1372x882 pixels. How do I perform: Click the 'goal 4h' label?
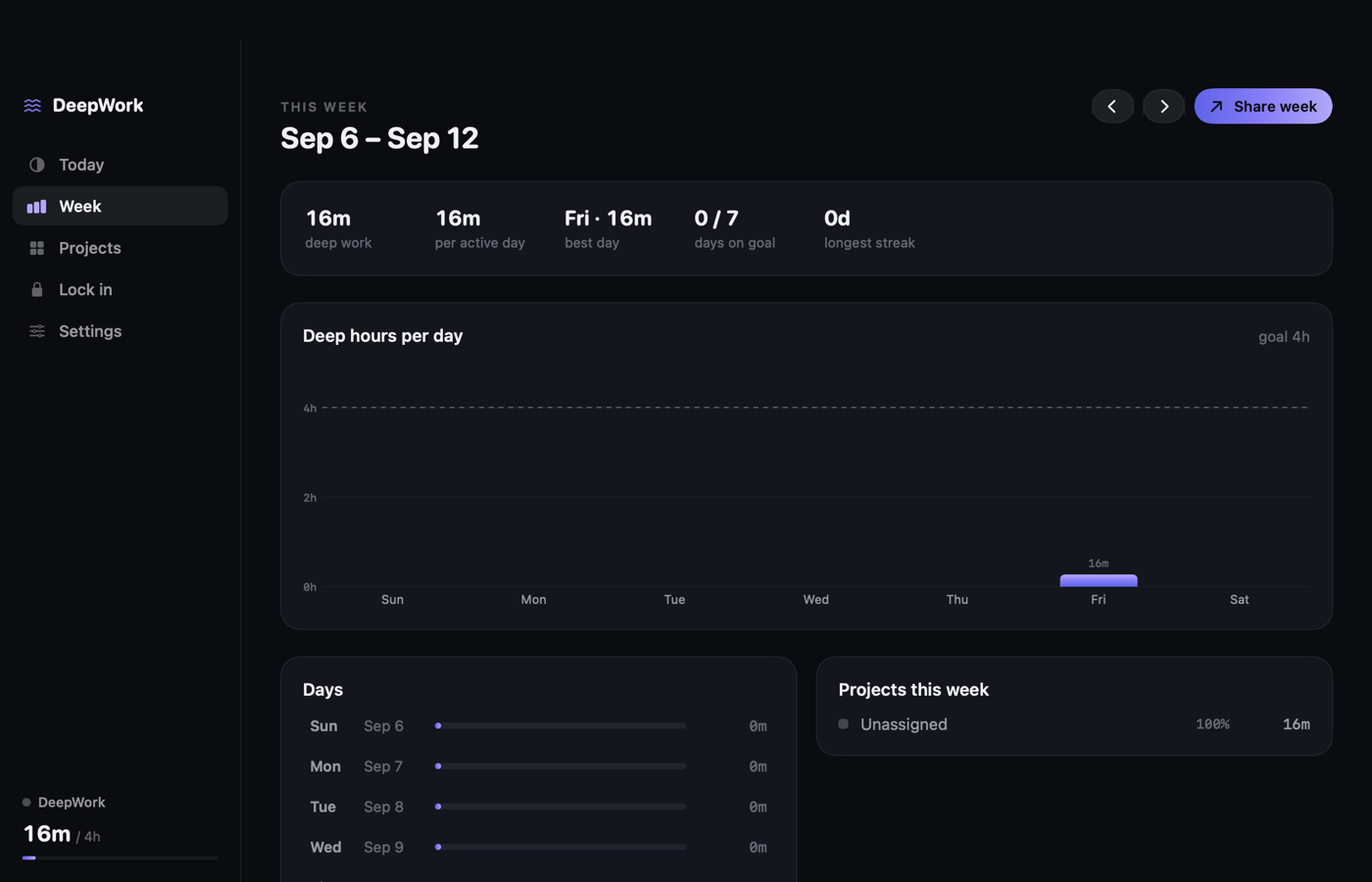point(1284,336)
